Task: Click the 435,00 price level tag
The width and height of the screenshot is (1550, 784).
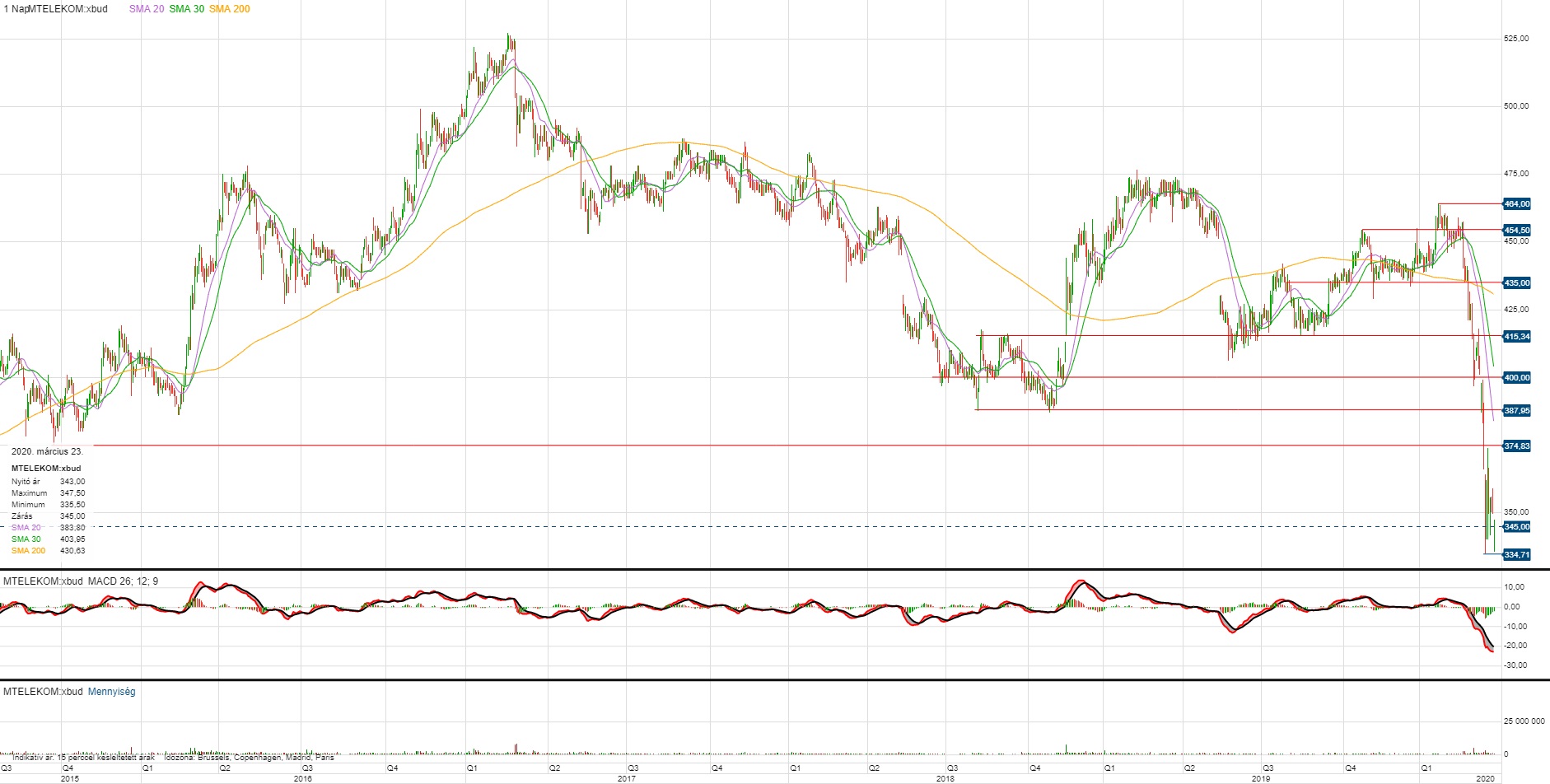Action: [1516, 282]
